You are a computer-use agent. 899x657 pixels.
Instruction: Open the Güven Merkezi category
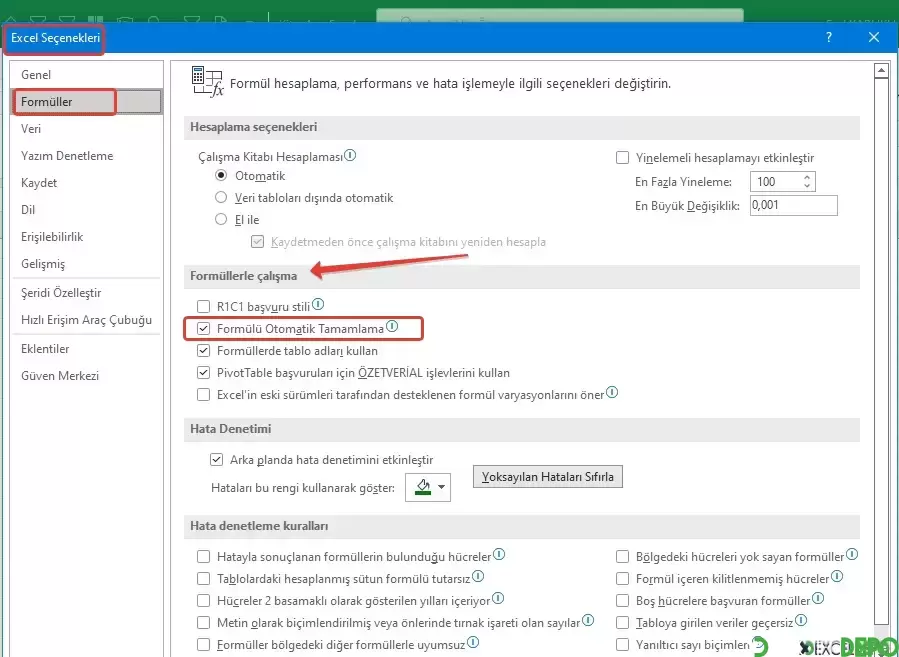(86, 376)
